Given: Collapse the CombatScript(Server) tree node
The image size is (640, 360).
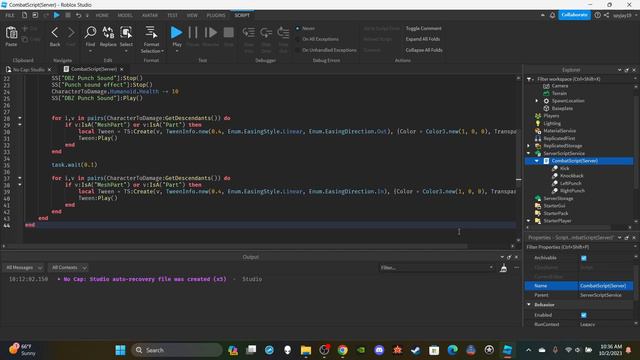Looking at the screenshot, I should (x=537, y=161).
